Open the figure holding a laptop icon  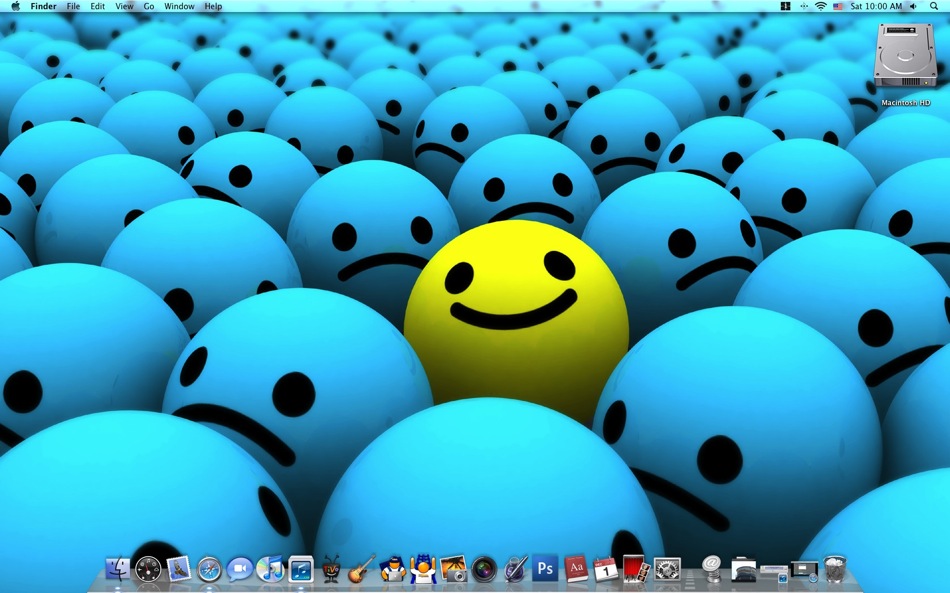click(393, 569)
